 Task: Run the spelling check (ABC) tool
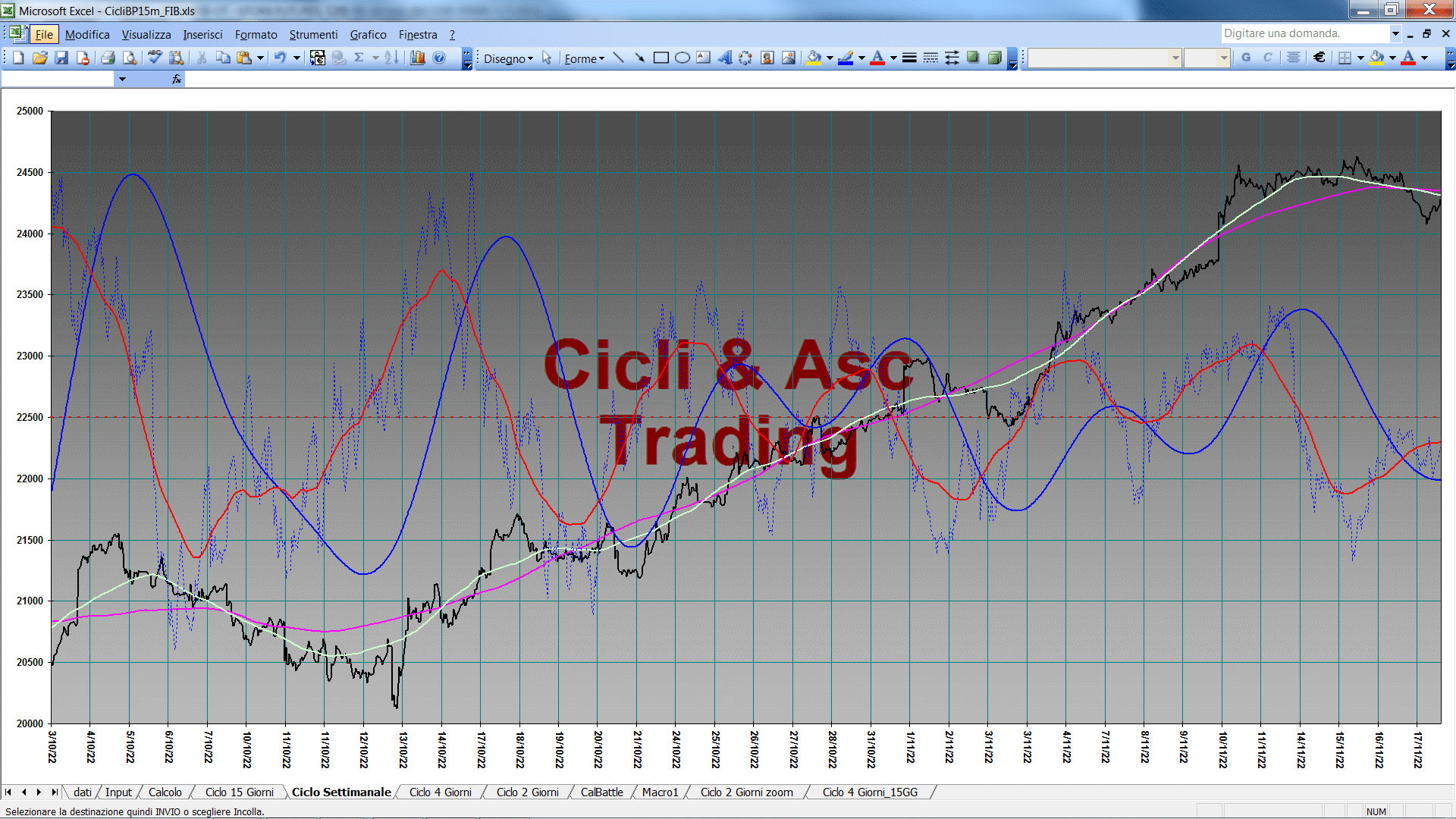[155, 58]
